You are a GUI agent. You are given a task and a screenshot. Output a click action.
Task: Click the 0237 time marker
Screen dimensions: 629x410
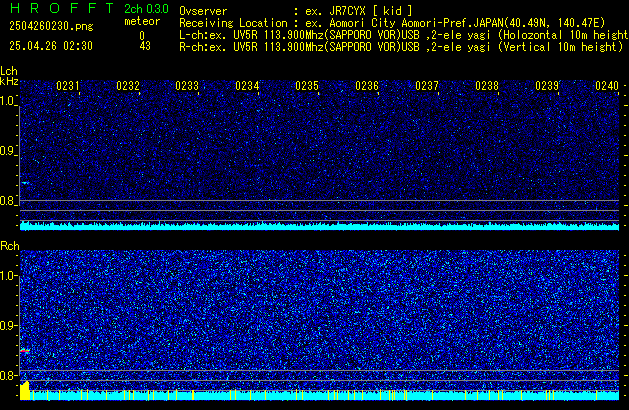click(427, 86)
